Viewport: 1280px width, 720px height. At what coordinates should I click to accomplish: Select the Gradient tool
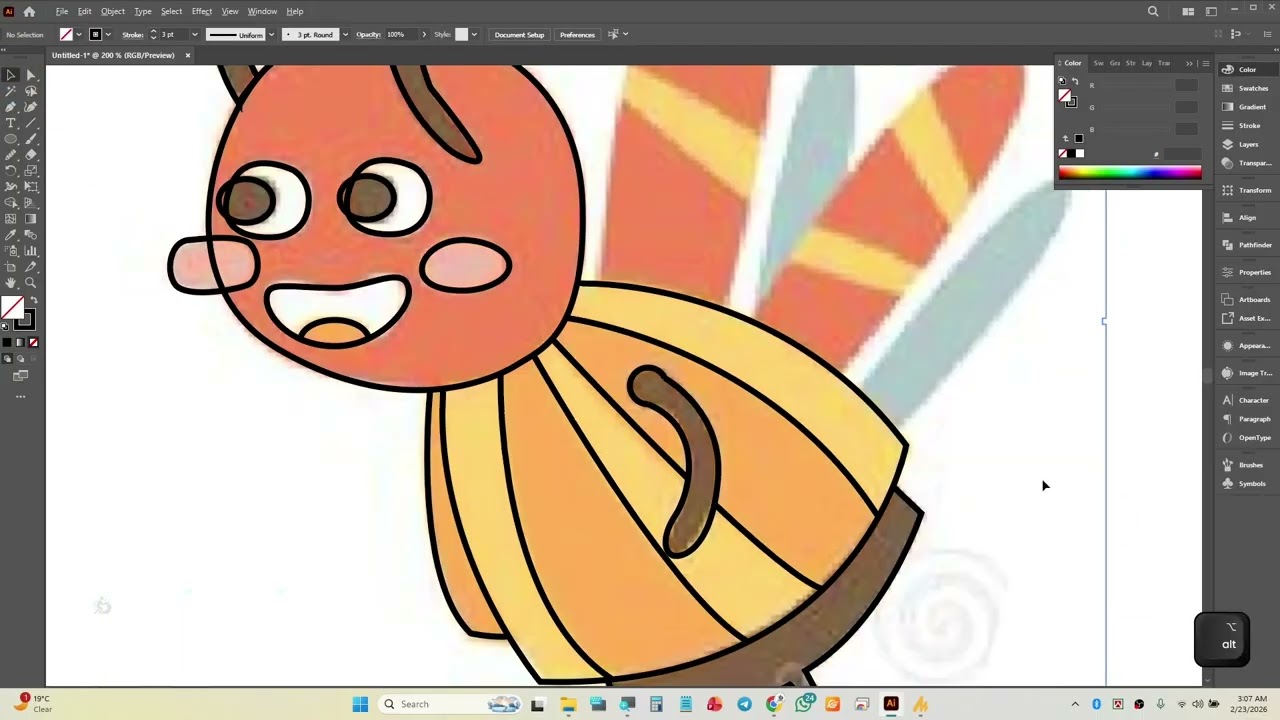31,219
